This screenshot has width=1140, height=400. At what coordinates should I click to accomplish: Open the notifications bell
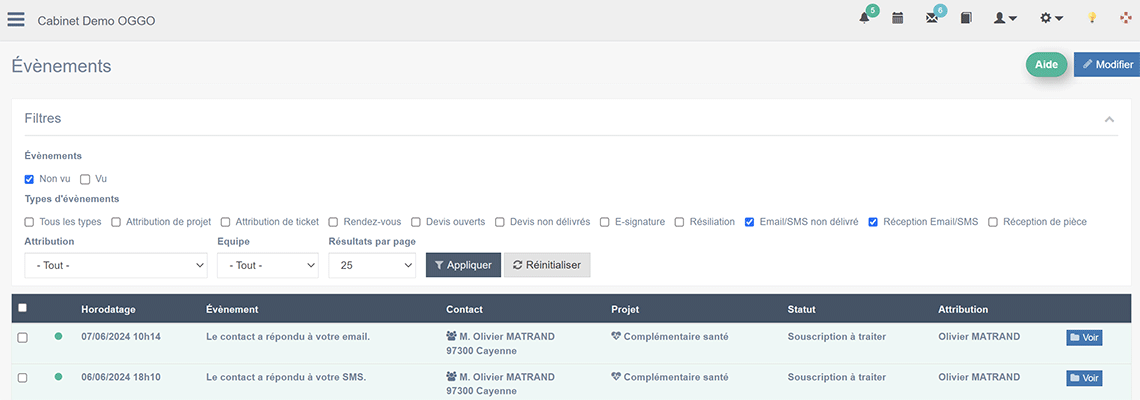coord(864,18)
